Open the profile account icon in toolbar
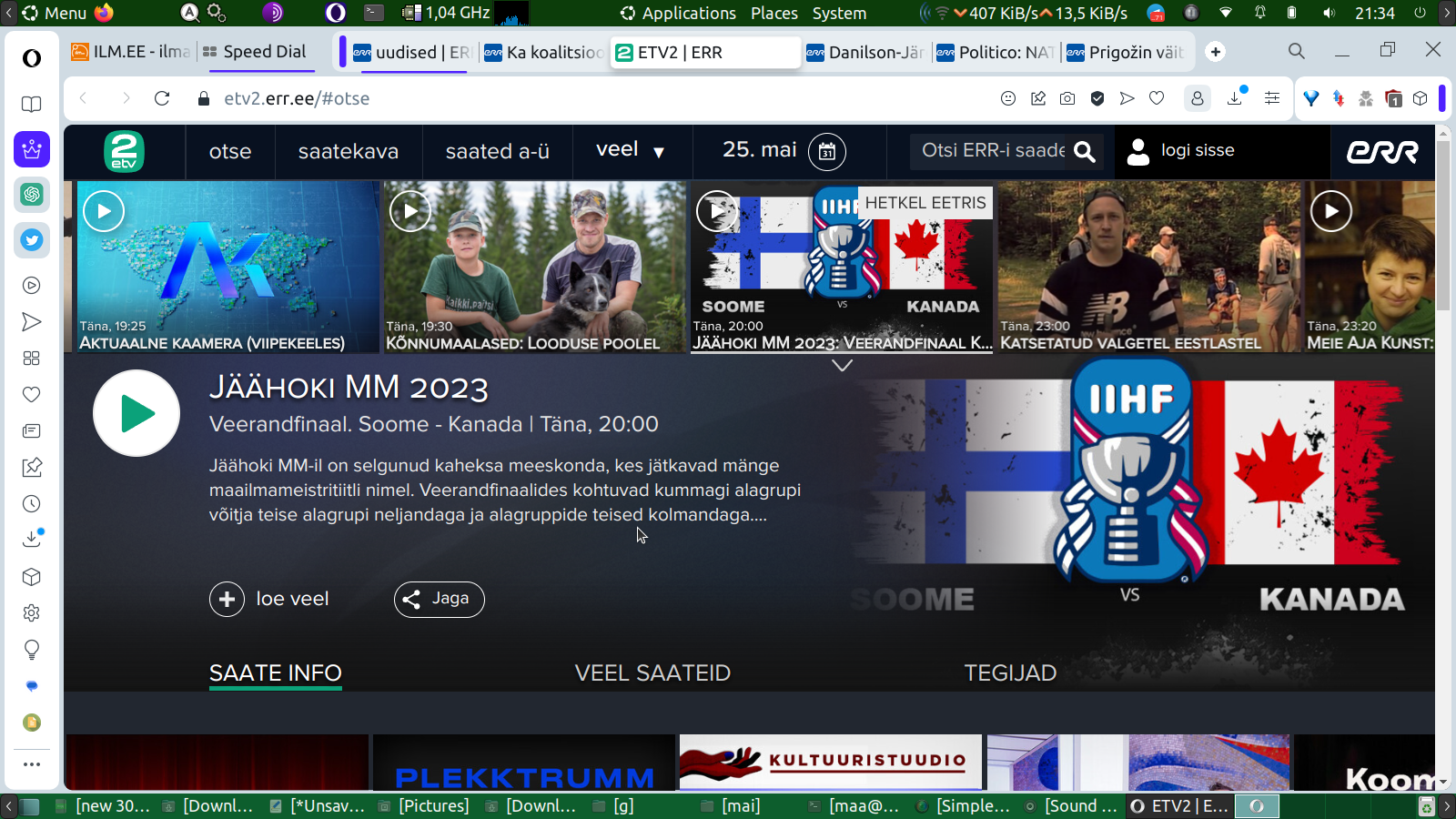This screenshot has height=819, width=1456. pyautogui.click(x=1198, y=98)
